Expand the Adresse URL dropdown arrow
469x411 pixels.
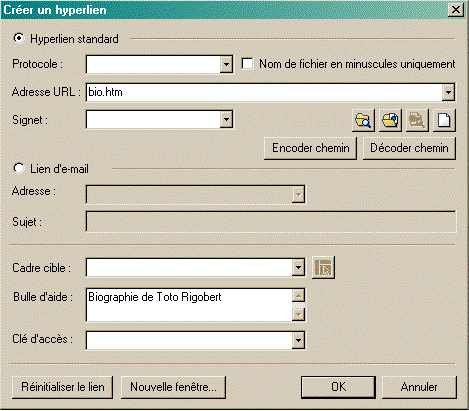coord(448,92)
